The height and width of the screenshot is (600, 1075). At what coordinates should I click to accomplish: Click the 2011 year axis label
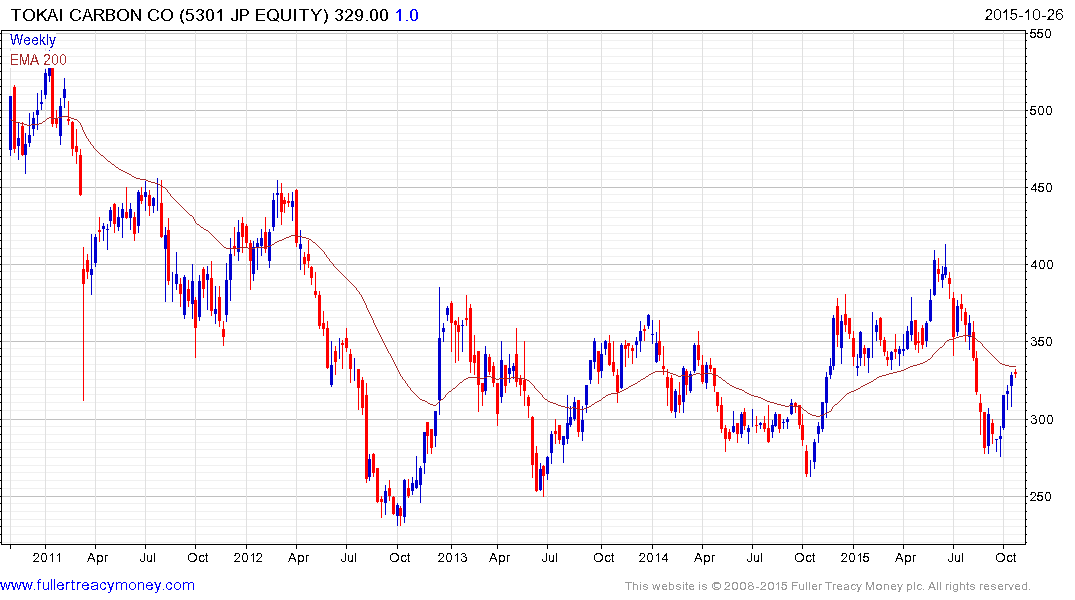pos(47,557)
